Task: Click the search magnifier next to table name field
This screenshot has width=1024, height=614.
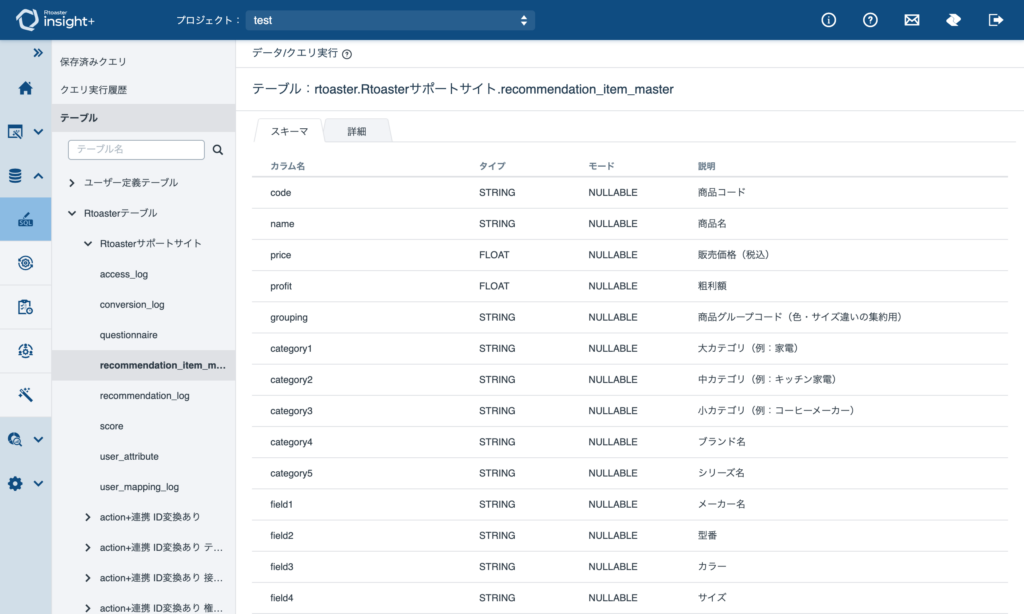Action: 218,150
